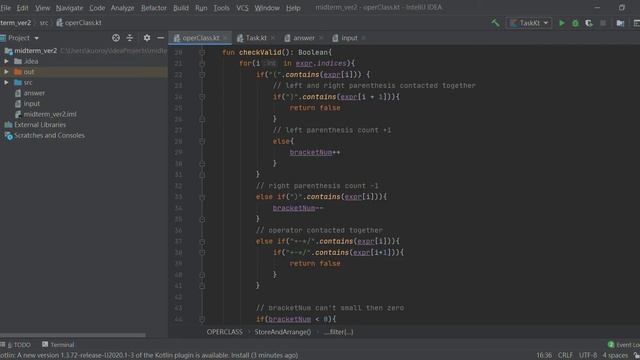Open the Help menu

pyautogui.click(x=293, y=8)
